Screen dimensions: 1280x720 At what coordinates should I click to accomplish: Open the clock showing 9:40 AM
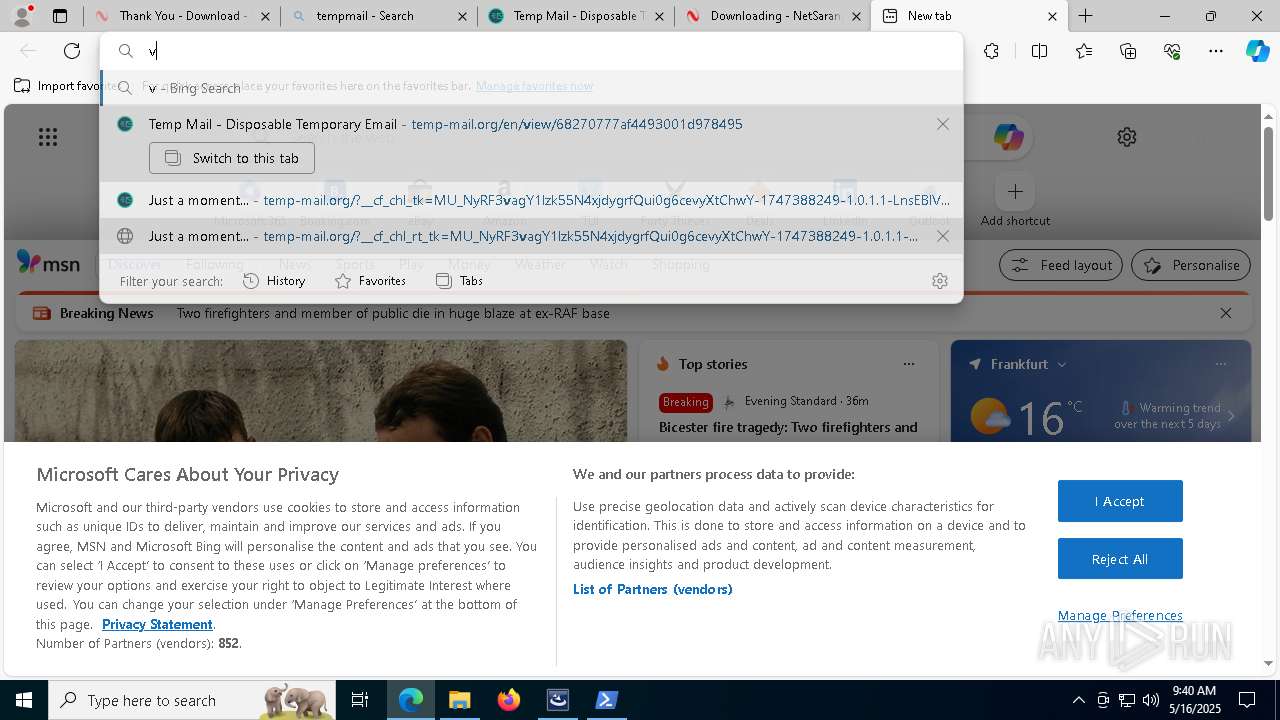[x=1194, y=700]
